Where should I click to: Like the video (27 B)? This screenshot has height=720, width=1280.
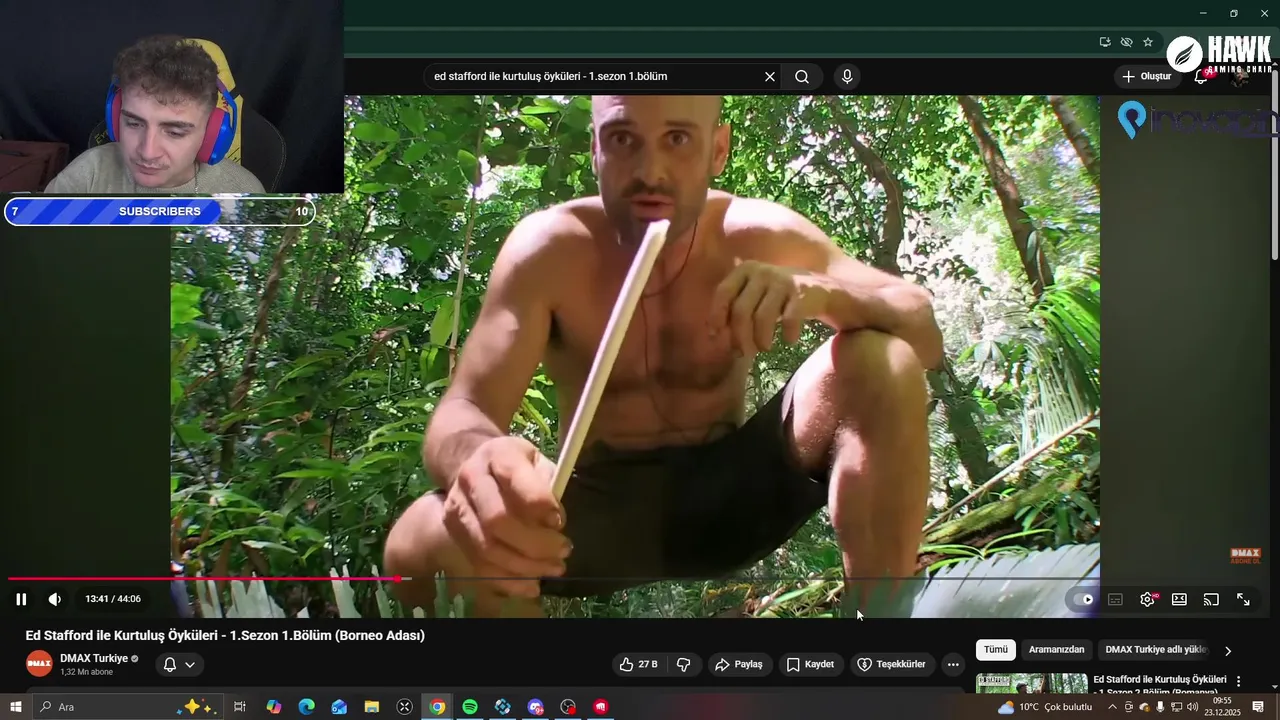[x=638, y=664]
